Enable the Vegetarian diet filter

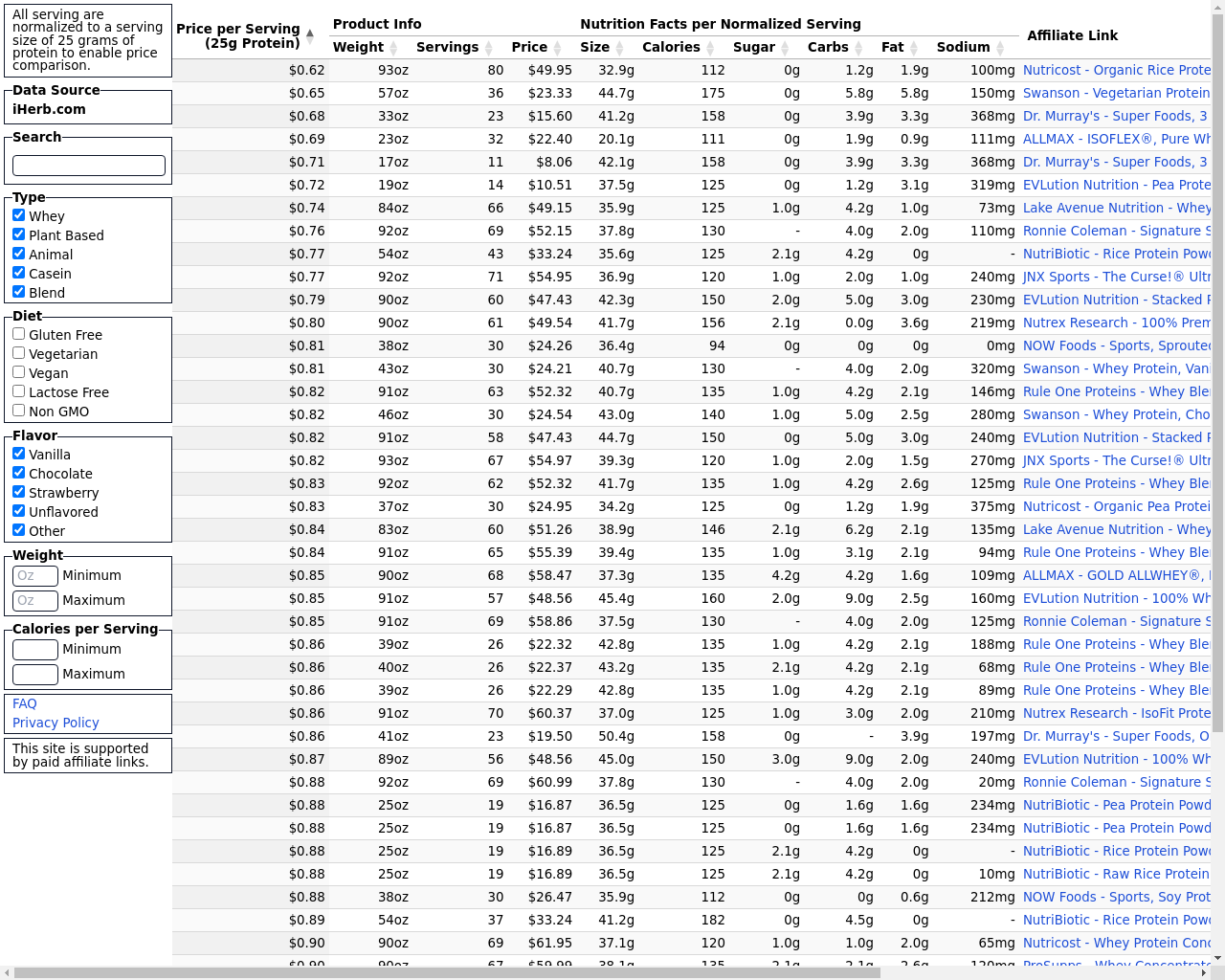tap(18, 353)
